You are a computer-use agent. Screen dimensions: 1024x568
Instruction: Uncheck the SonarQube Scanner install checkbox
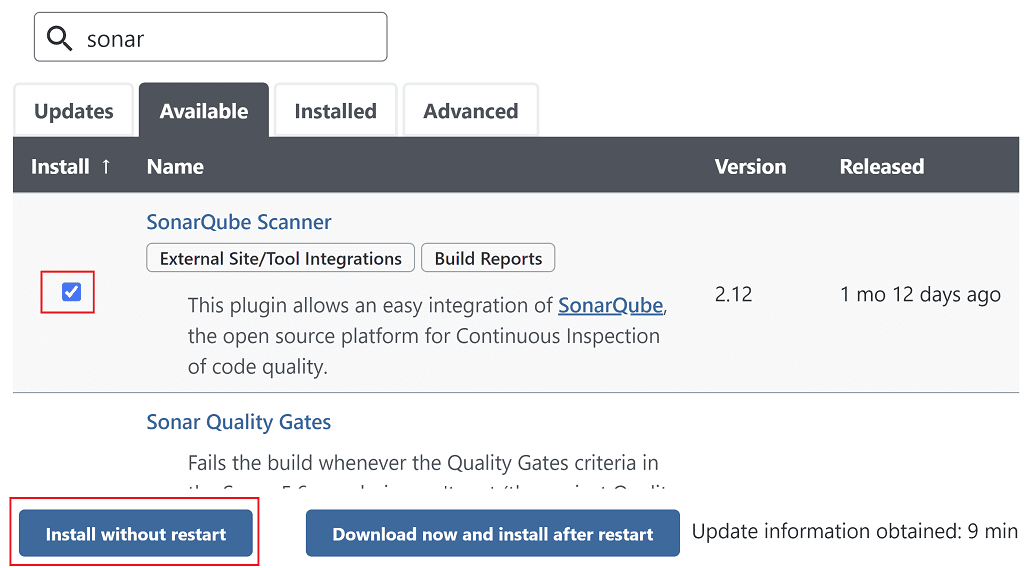[71, 292]
